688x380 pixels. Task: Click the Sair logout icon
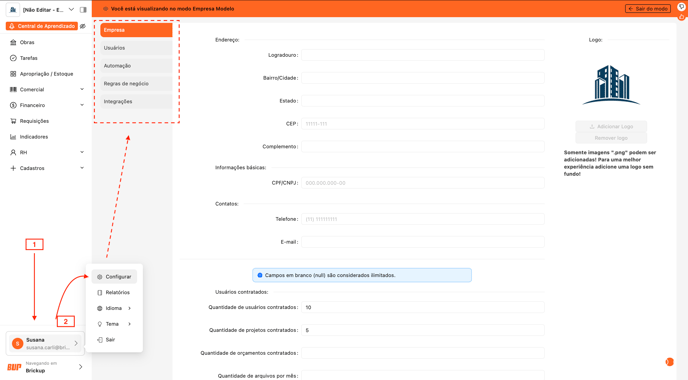[x=100, y=340]
